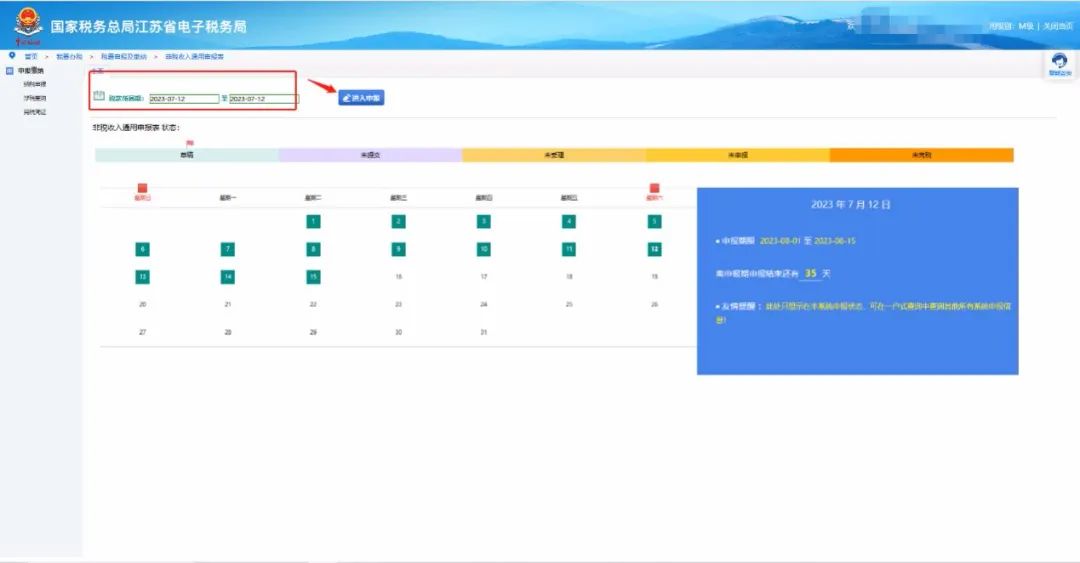Click the start date field showing 2023-07-12
Viewport: 1080px width, 563px height.
click(x=183, y=99)
